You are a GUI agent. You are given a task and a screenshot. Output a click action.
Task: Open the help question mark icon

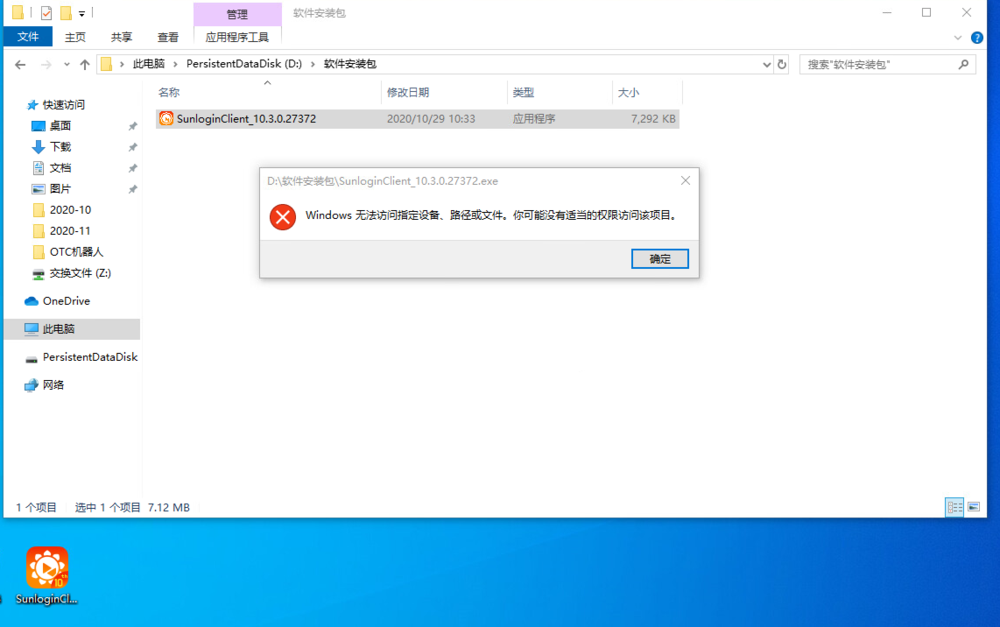tap(976, 38)
